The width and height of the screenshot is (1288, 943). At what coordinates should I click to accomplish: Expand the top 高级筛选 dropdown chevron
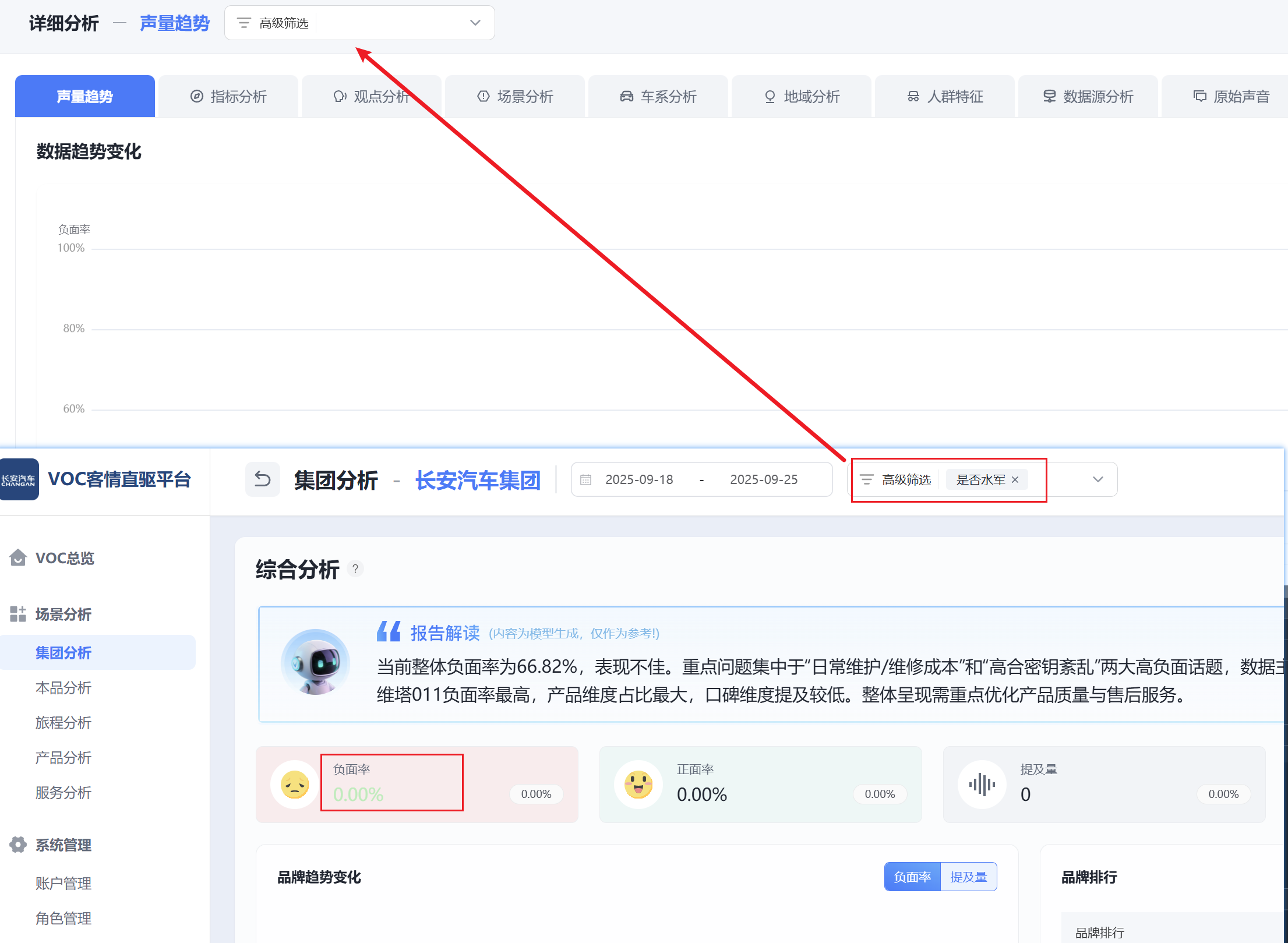point(475,23)
